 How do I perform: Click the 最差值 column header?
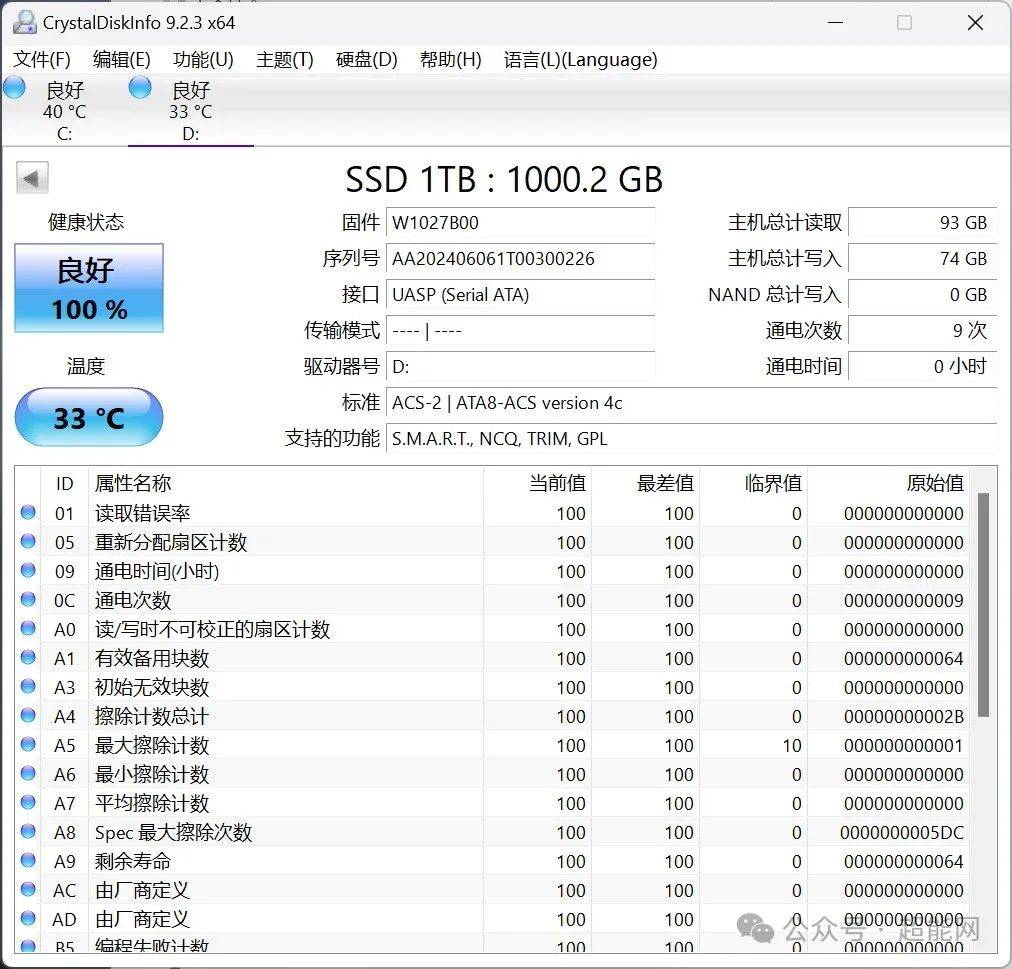point(645,483)
